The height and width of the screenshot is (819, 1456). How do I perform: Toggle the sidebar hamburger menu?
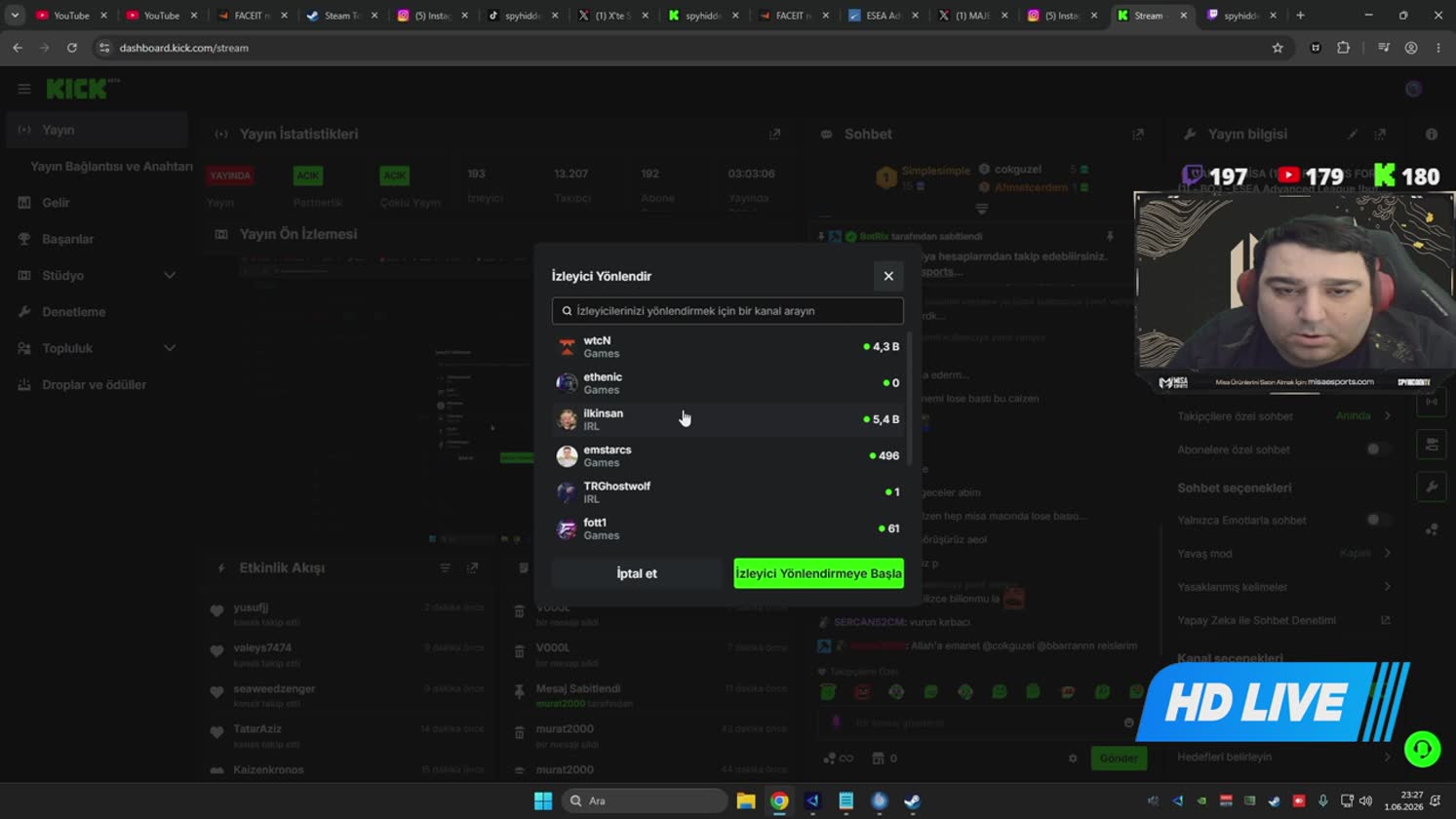coord(24,89)
